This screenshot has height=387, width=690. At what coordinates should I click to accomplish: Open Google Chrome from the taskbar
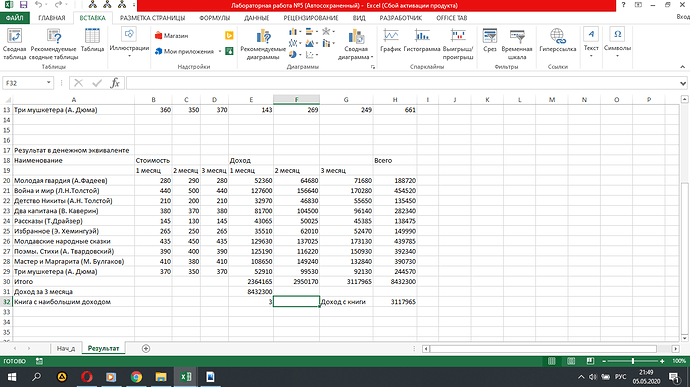click(136, 377)
